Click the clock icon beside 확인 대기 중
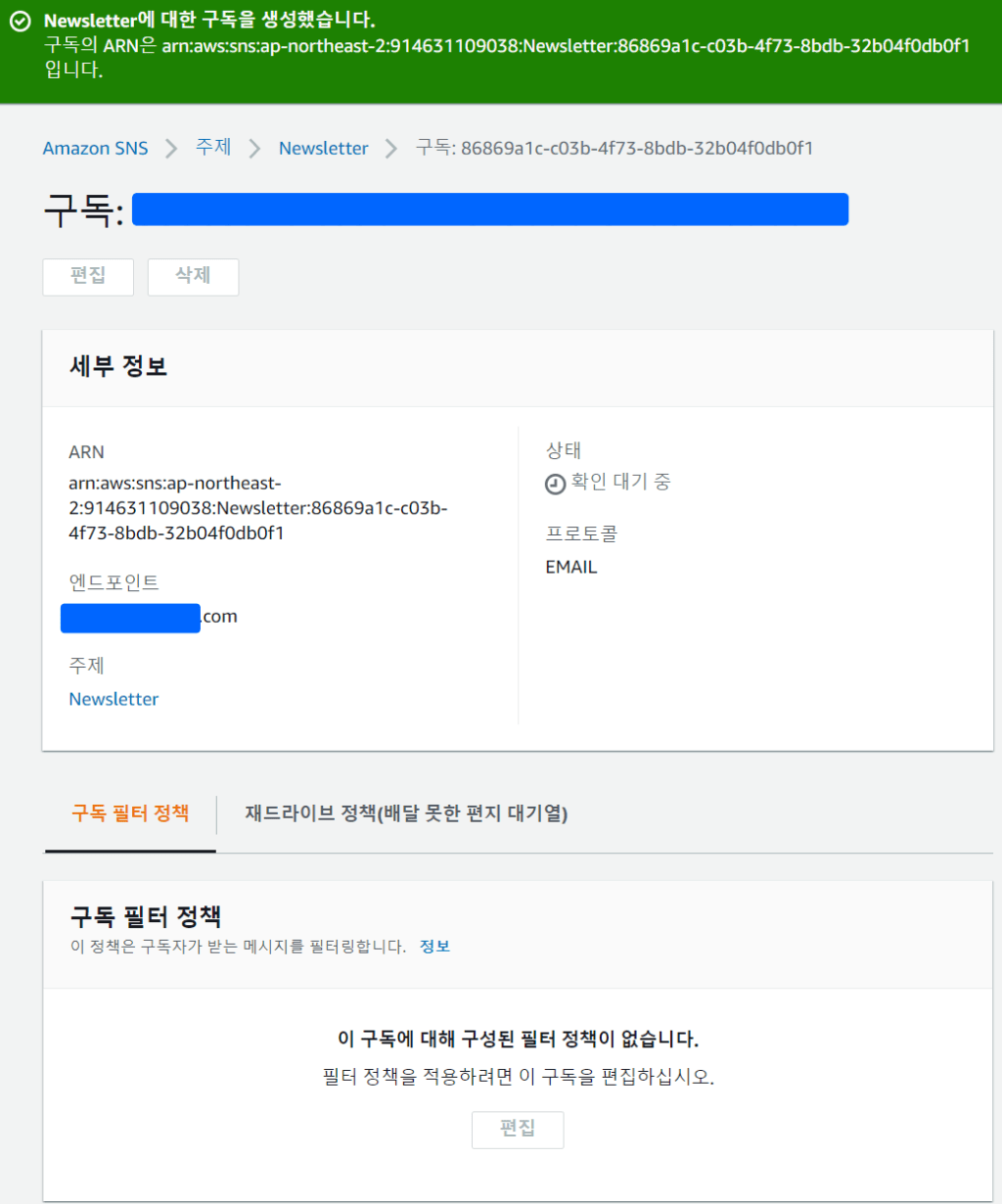The height and width of the screenshot is (1204, 1002). 554,482
